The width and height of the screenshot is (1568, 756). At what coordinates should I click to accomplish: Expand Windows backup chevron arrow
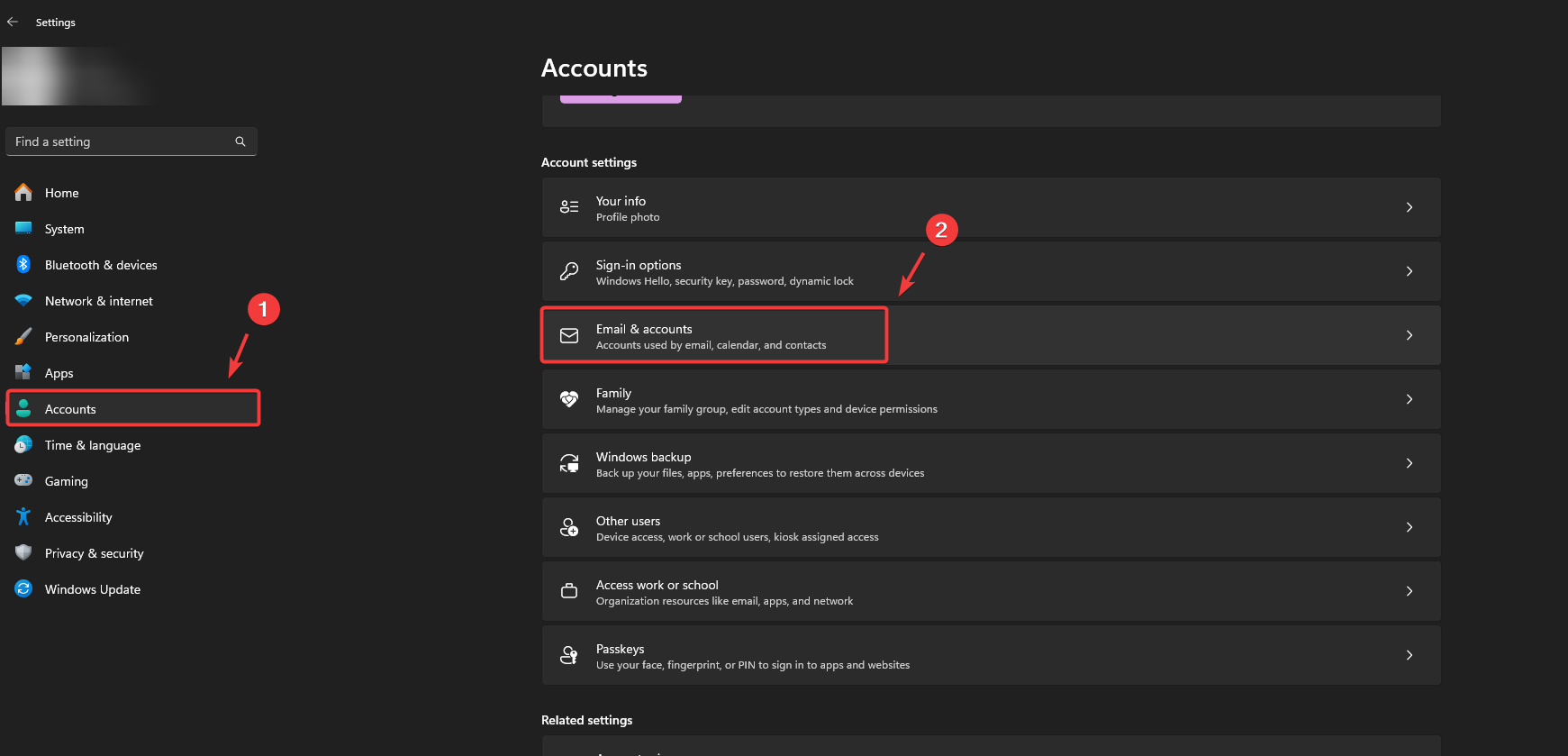(1409, 463)
